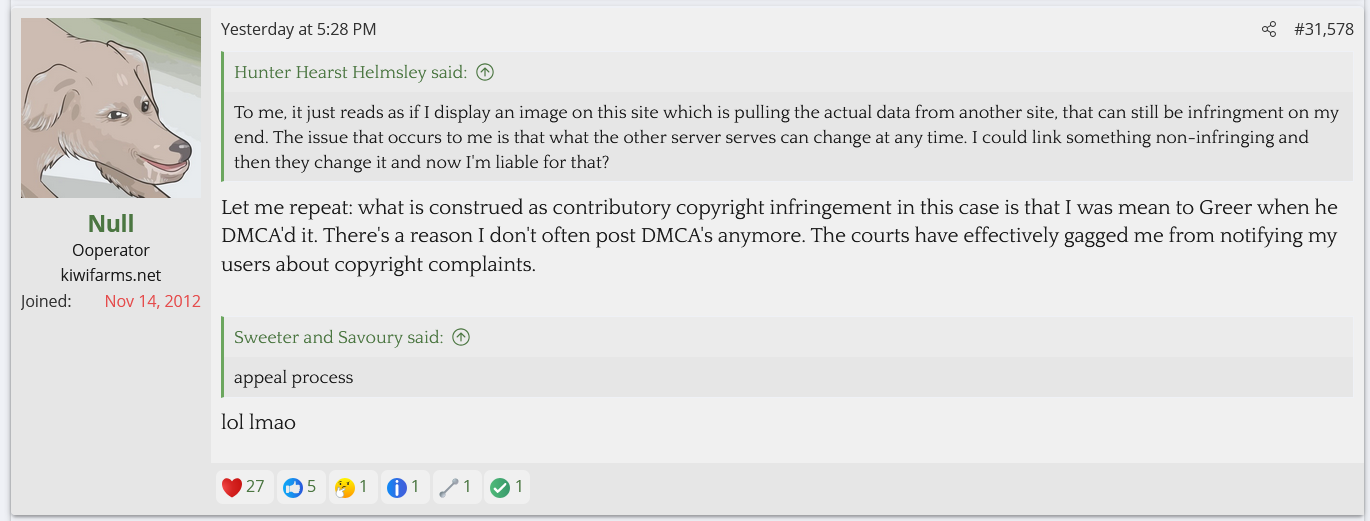Open post permalink #31,578
Image resolution: width=1370 pixels, height=521 pixels.
pyautogui.click(x=1324, y=30)
